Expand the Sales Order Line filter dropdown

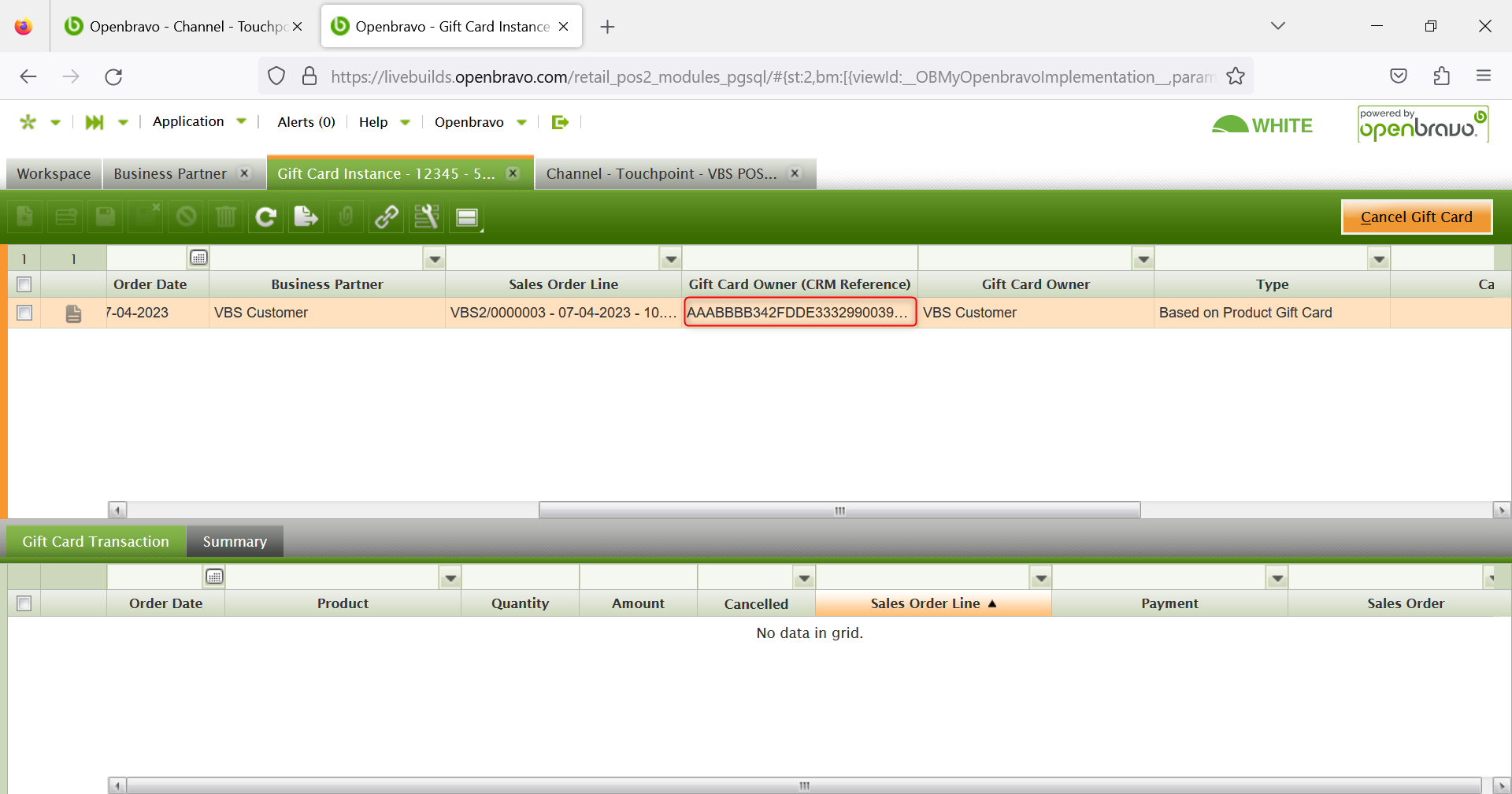pyautogui.click(x=671, y=258)
